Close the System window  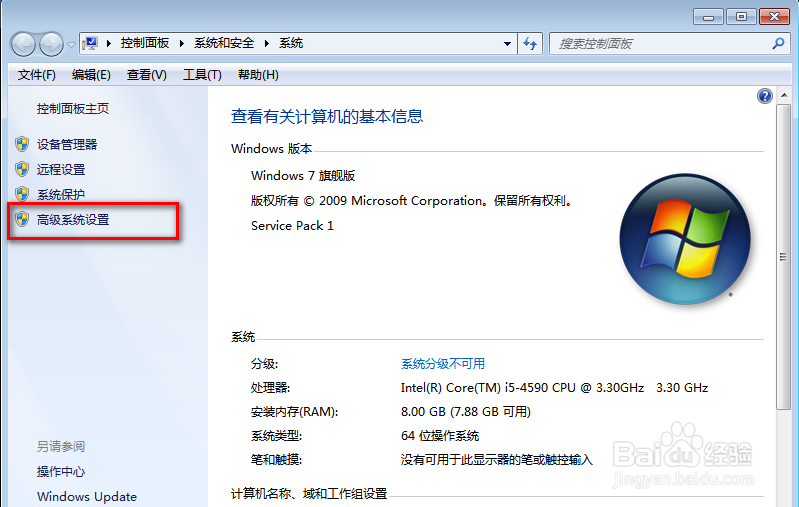point(775,17)
